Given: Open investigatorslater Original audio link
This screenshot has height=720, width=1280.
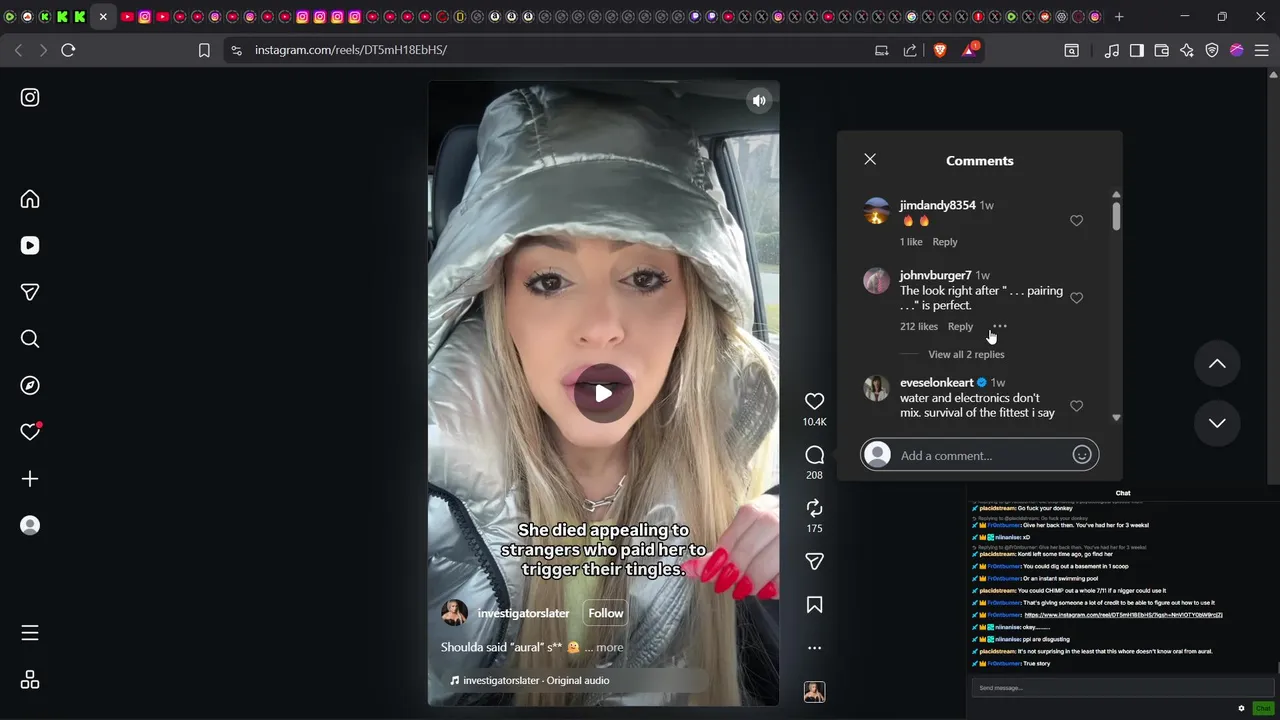Looking at the screenshot, I should pos(536,680).
